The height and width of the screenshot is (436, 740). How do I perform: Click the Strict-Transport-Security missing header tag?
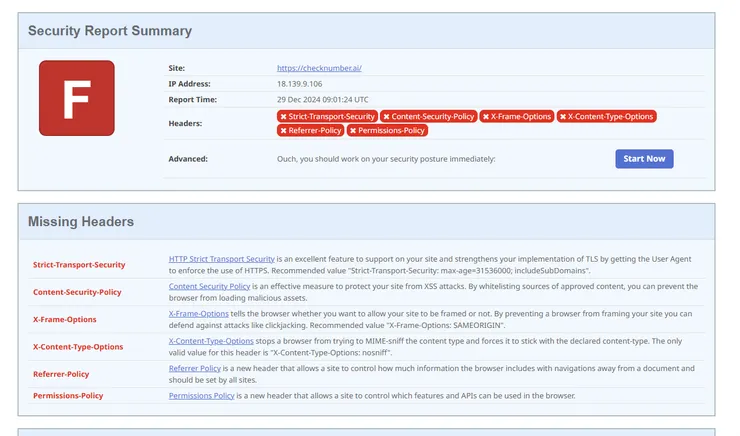click(327, 116)
